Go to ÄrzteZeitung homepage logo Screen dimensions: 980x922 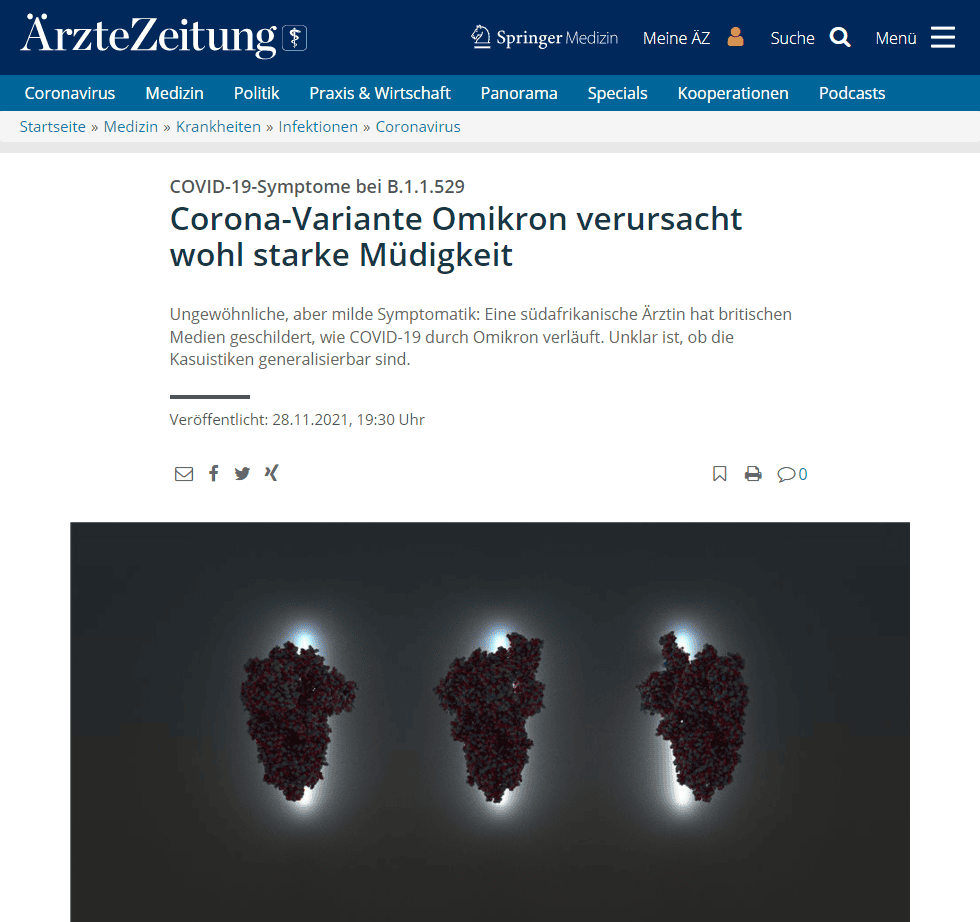coord(164,36)
